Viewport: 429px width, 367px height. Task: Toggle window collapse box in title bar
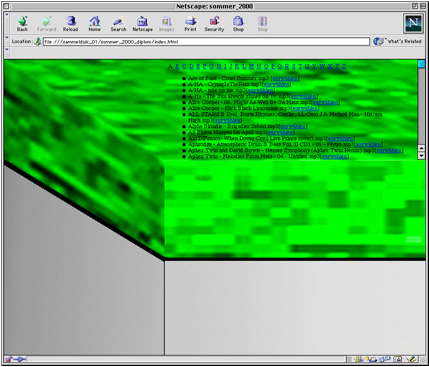(x=421, y=6)
